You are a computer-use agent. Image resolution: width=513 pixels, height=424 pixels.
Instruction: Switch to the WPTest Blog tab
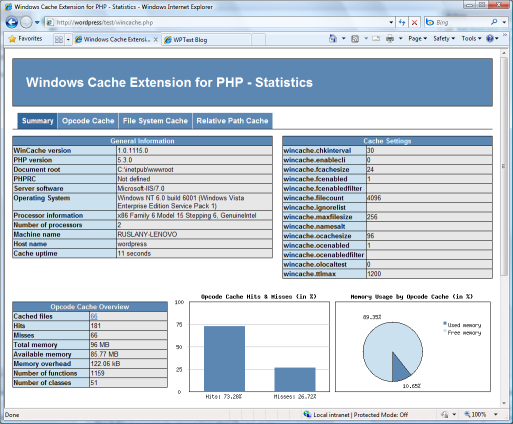[206, 40]
